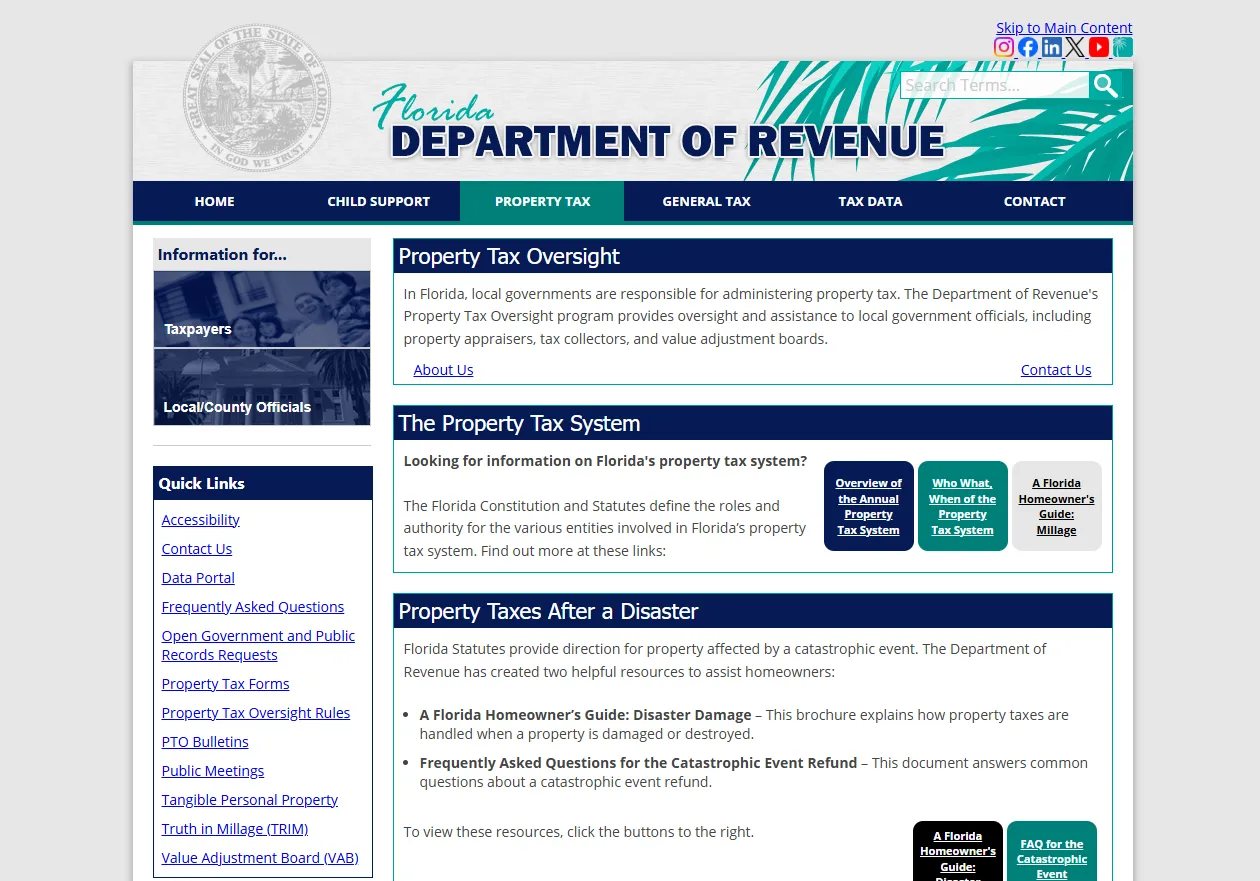Open the CHILD SUPPORT navigation tab

(x=379, y=201)
